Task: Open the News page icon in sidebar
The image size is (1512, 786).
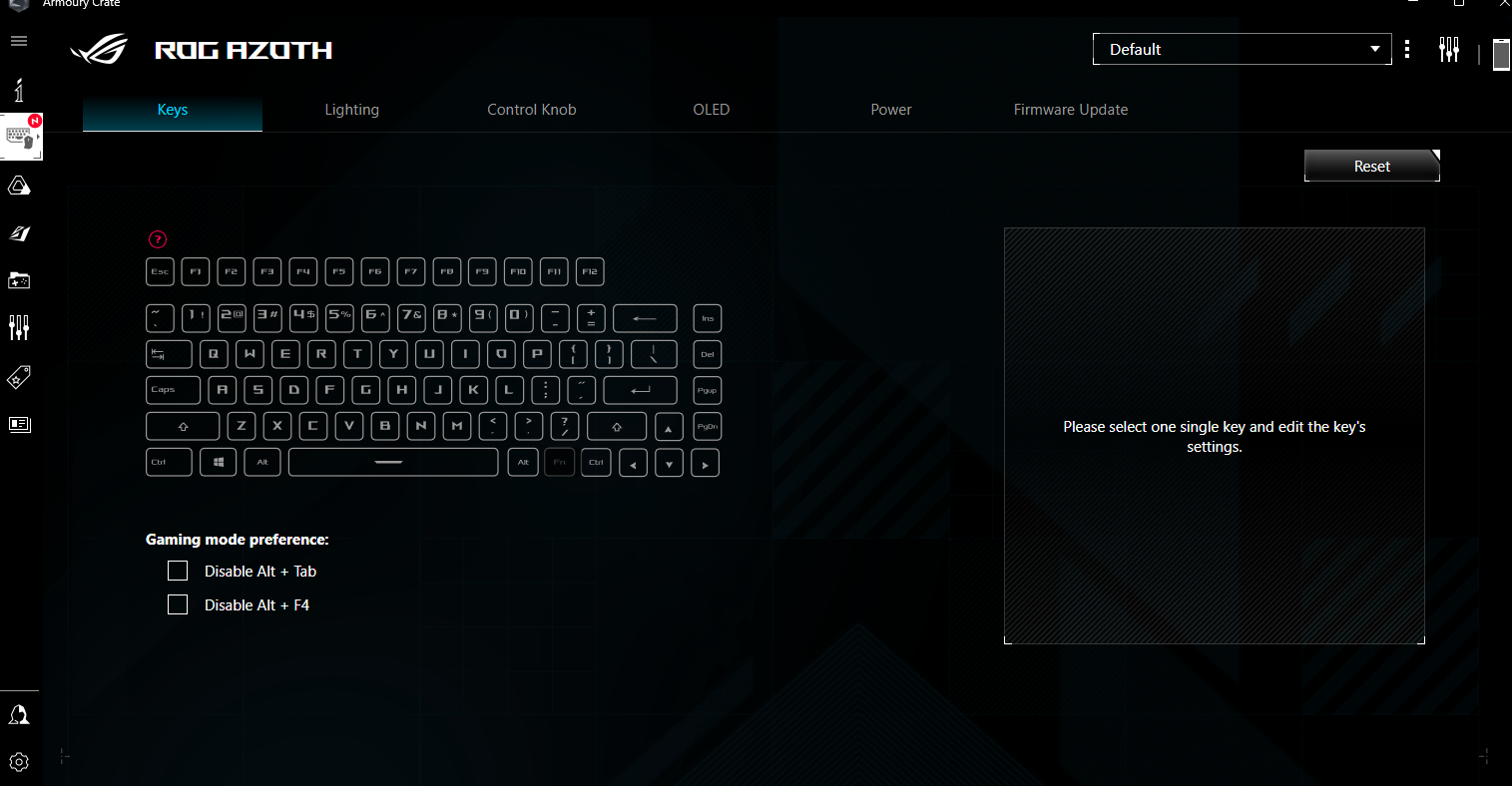Action: coord(19,424)
